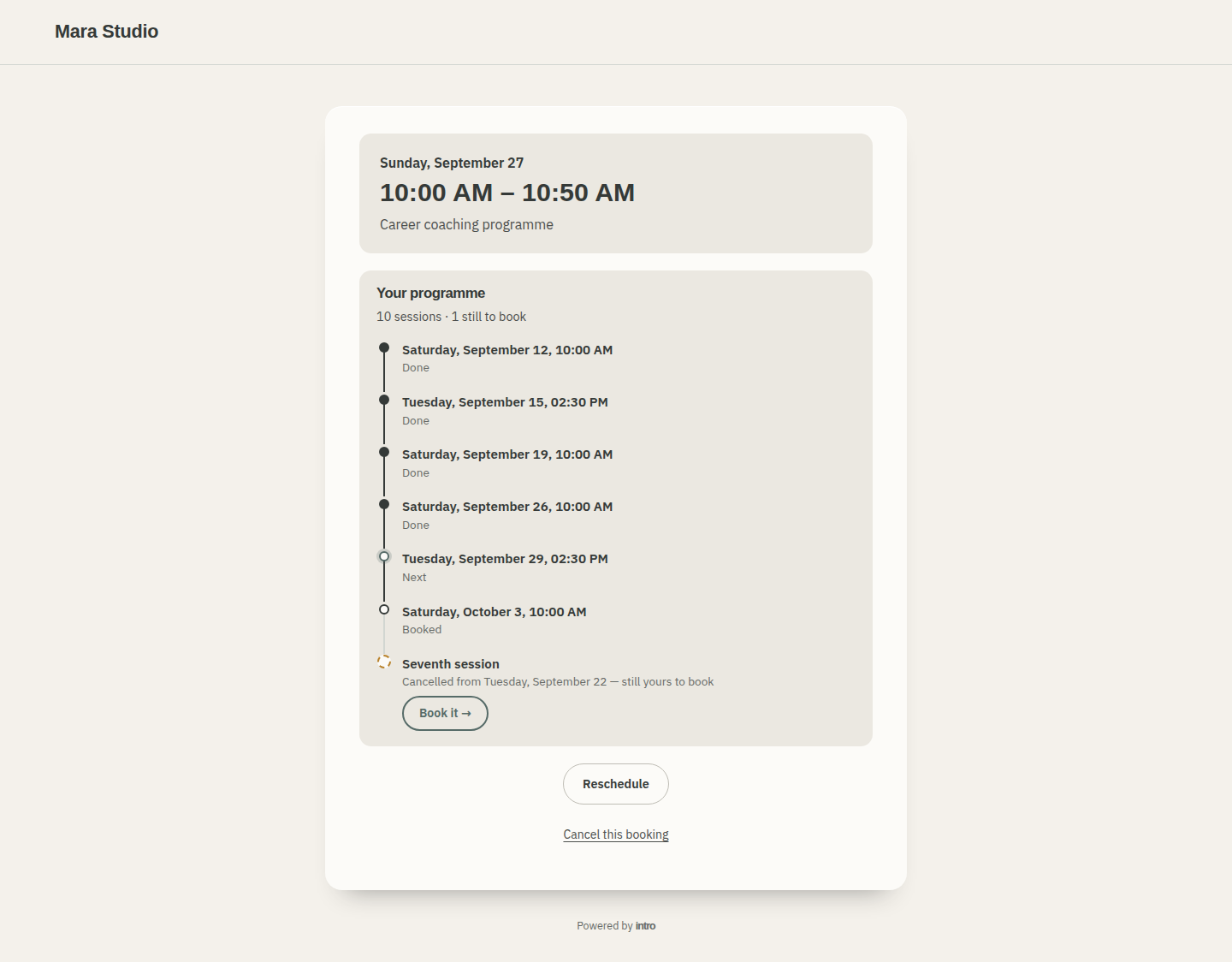
Task: Click the 'Next' status under September 29
Action: [x=414, y=578]
